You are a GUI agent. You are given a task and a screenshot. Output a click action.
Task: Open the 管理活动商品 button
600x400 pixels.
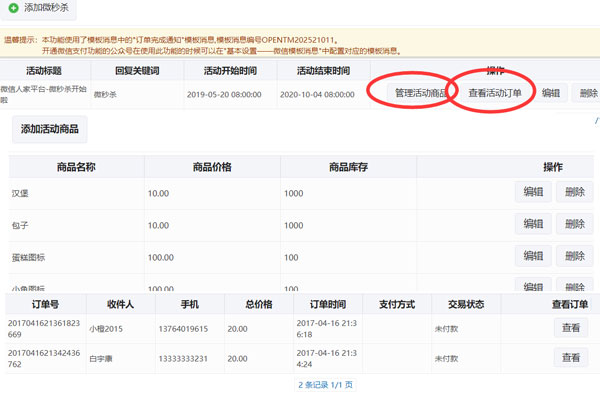pyautogui.click(x=420, y=93)
